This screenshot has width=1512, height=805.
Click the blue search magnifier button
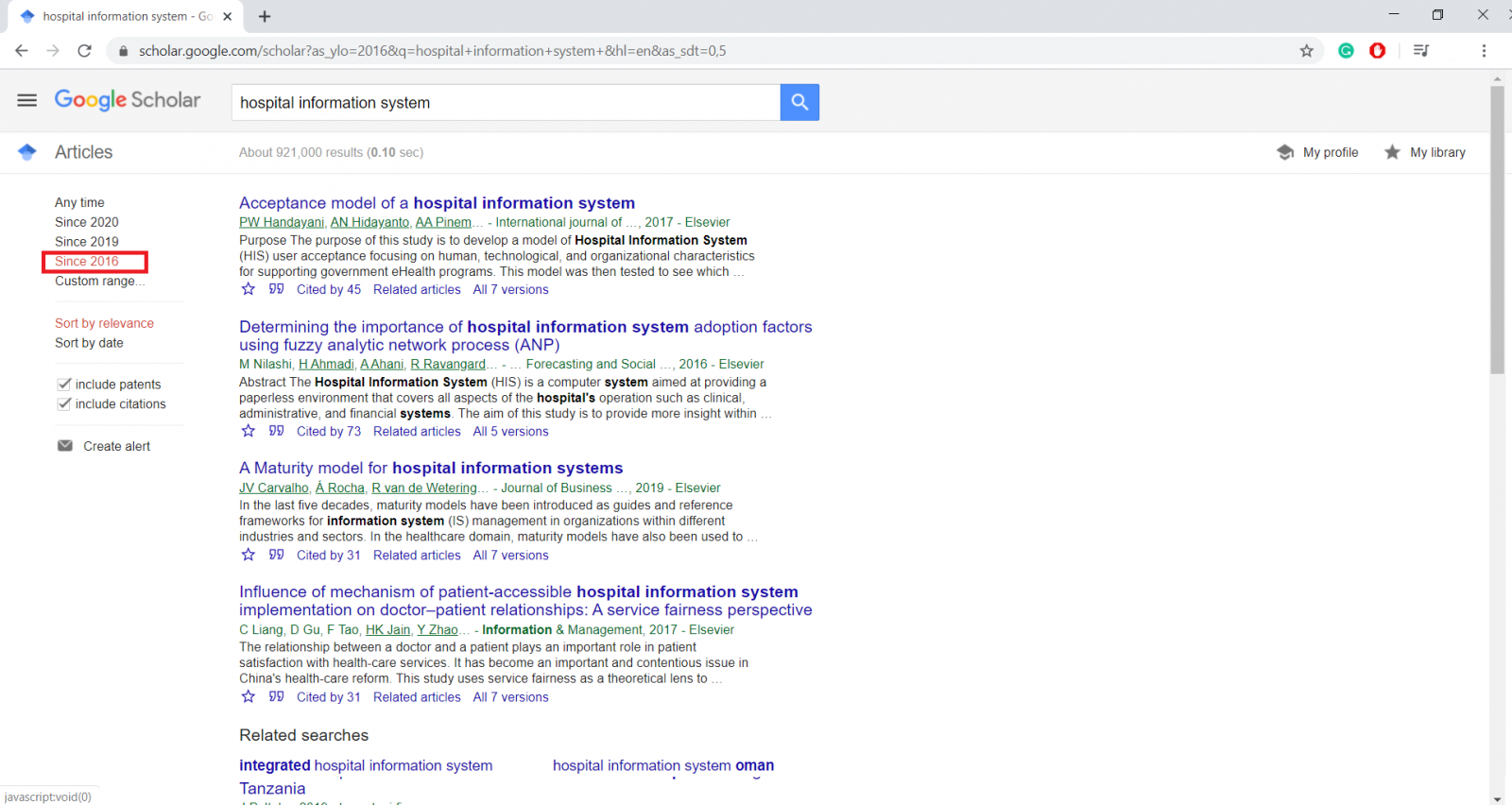(x=799, y=102)
